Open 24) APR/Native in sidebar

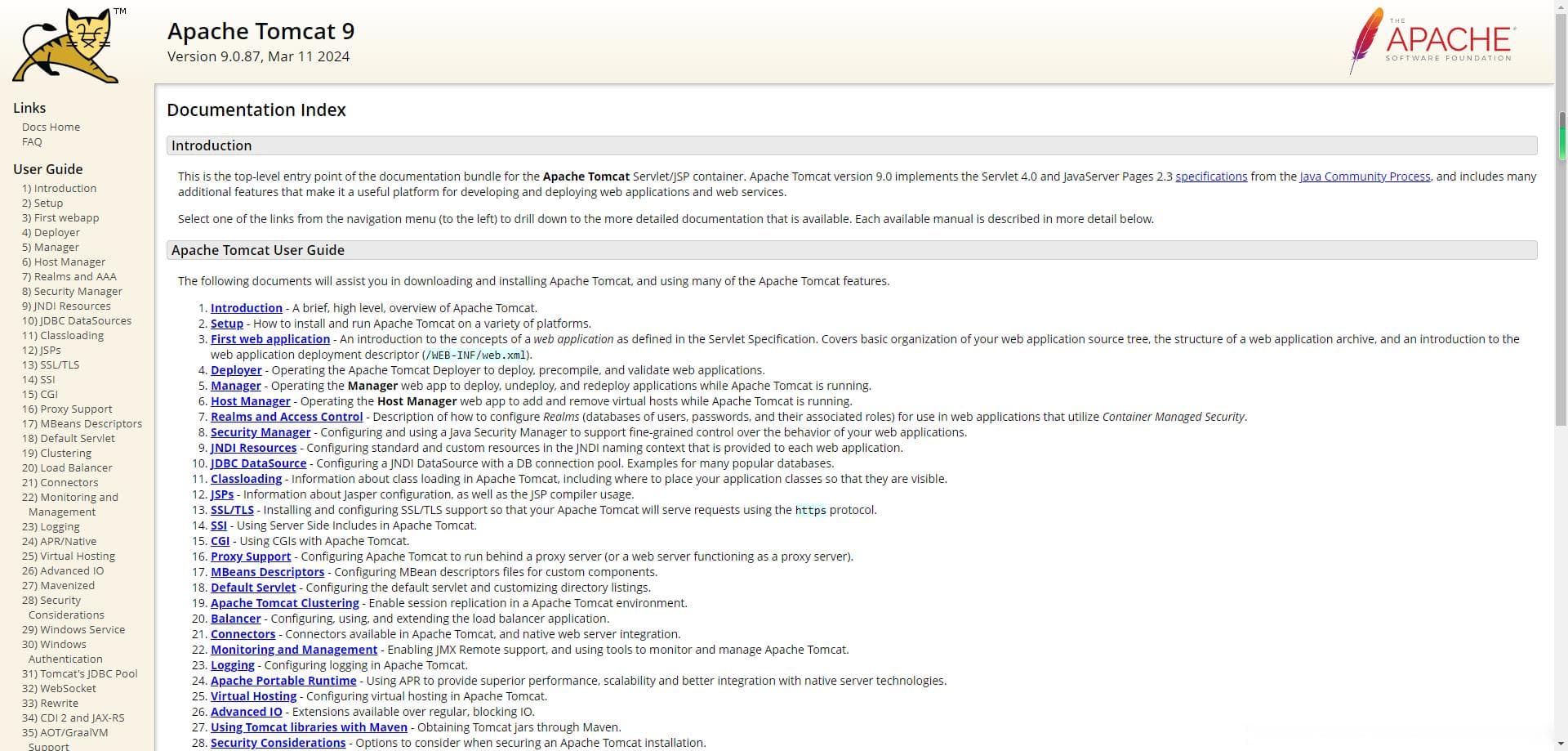coord(59,541)
